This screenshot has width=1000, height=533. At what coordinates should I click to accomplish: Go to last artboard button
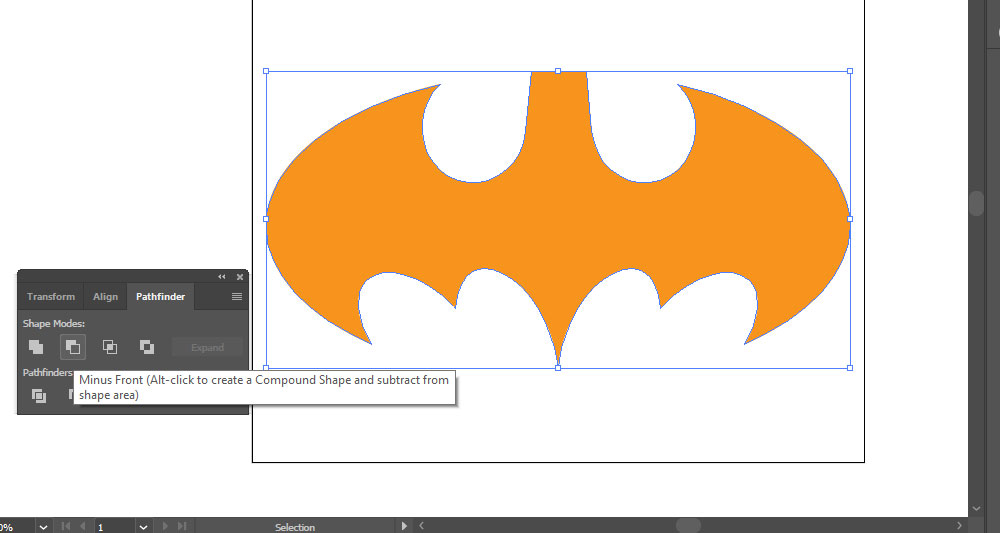click(182, 527)
